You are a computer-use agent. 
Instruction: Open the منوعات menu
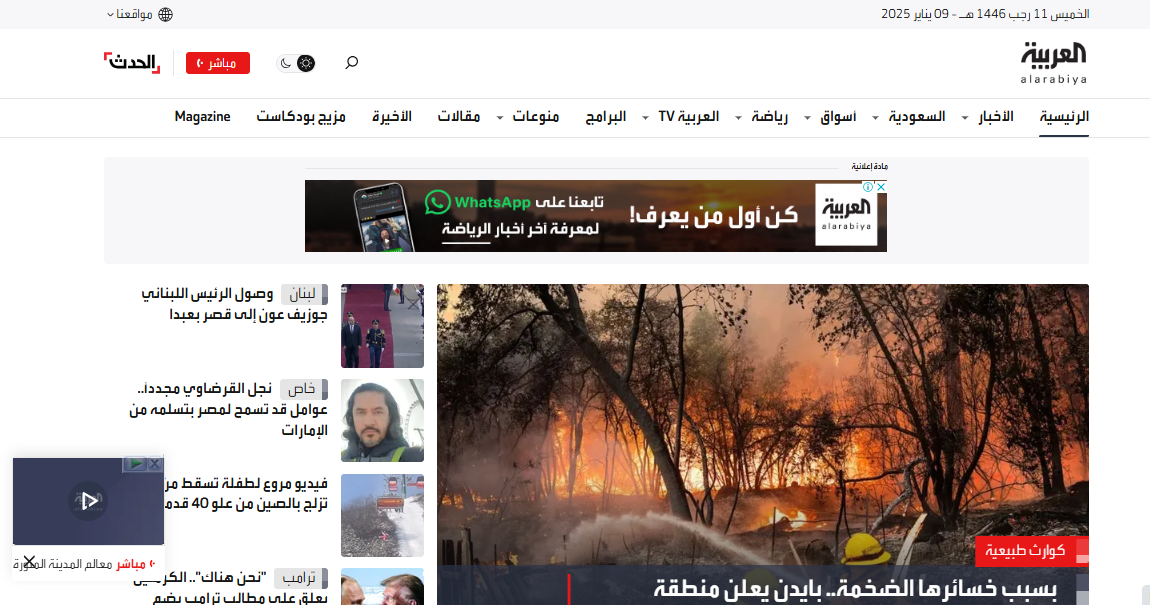(x=535, y=117)
